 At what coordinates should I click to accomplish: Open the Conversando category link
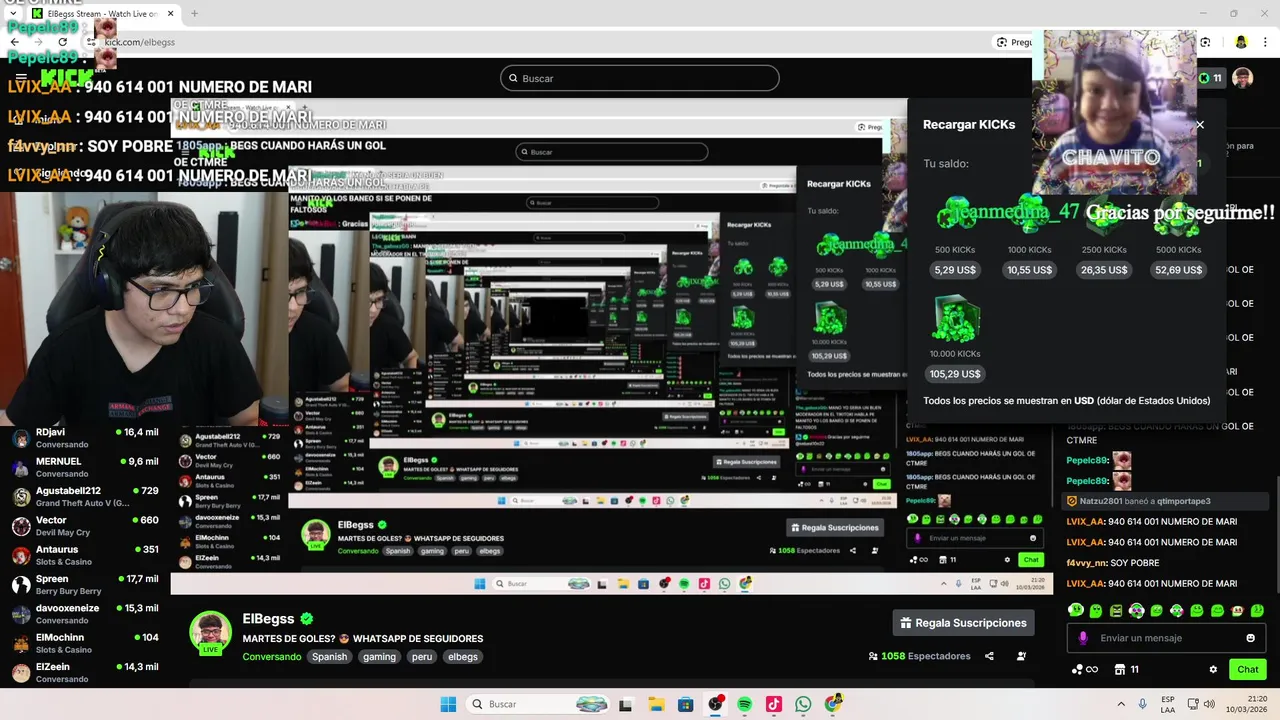pyautogui.click(x=272, y=657)
